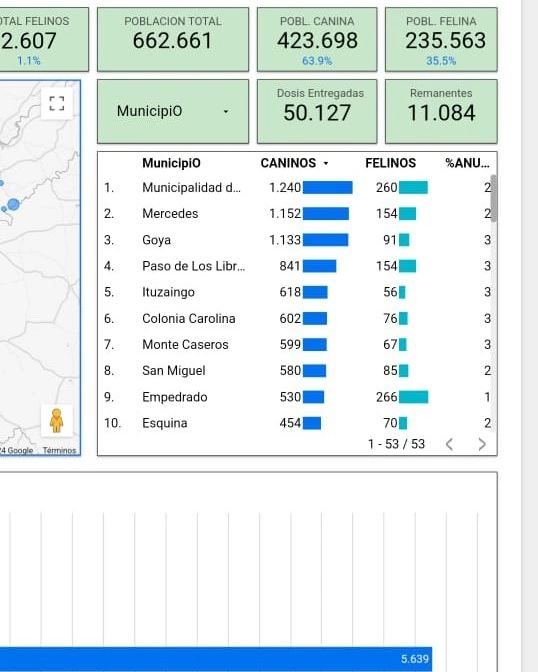Click POBL. CANINA 423.698 scorecard
This screenshot has height=672, width=538.
[x=317, y=39]
